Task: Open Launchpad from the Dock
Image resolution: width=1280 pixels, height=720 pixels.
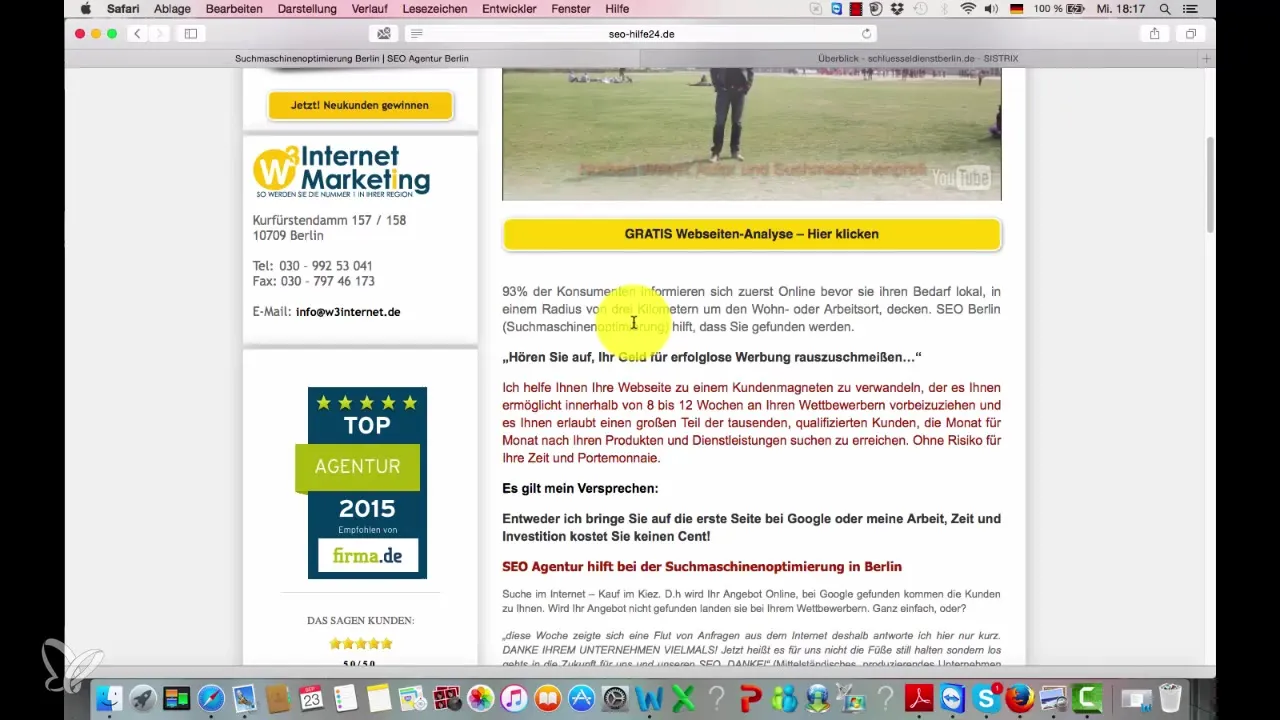Action: click(143, 698)
